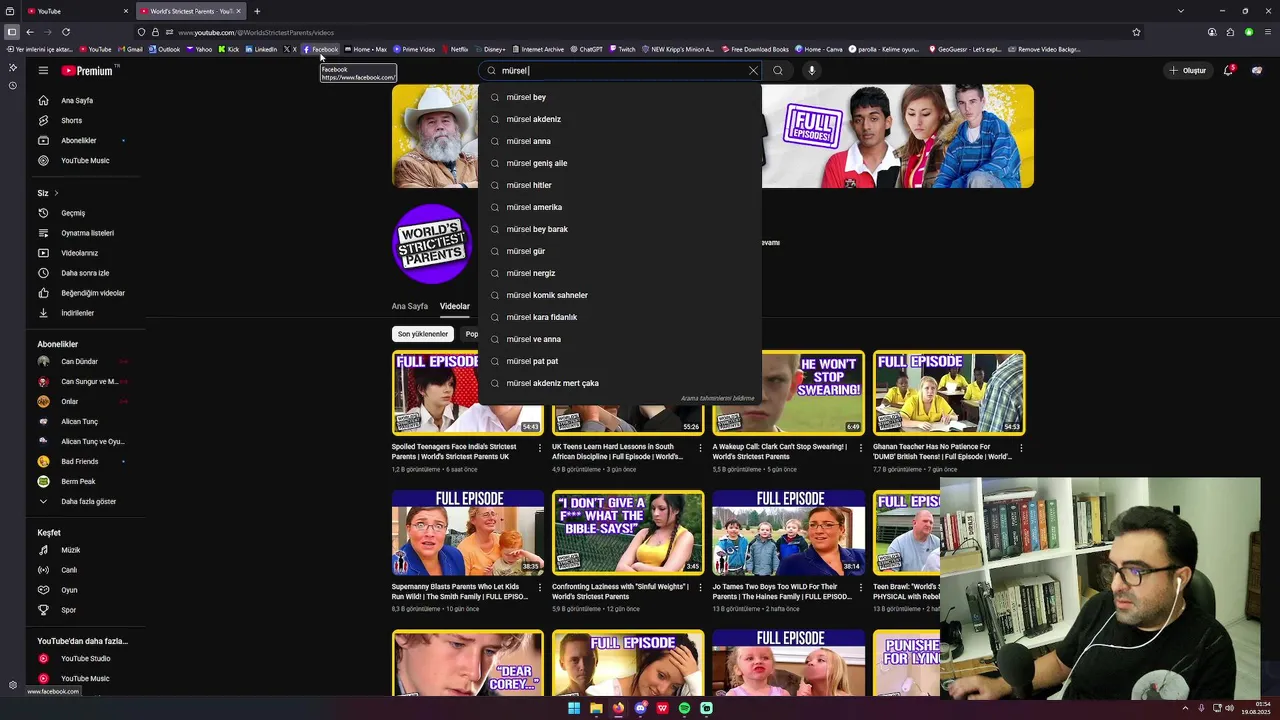Reload the page in browser toolbar
This screenshot has height=720, width=1280.
[x=66, y=32]
